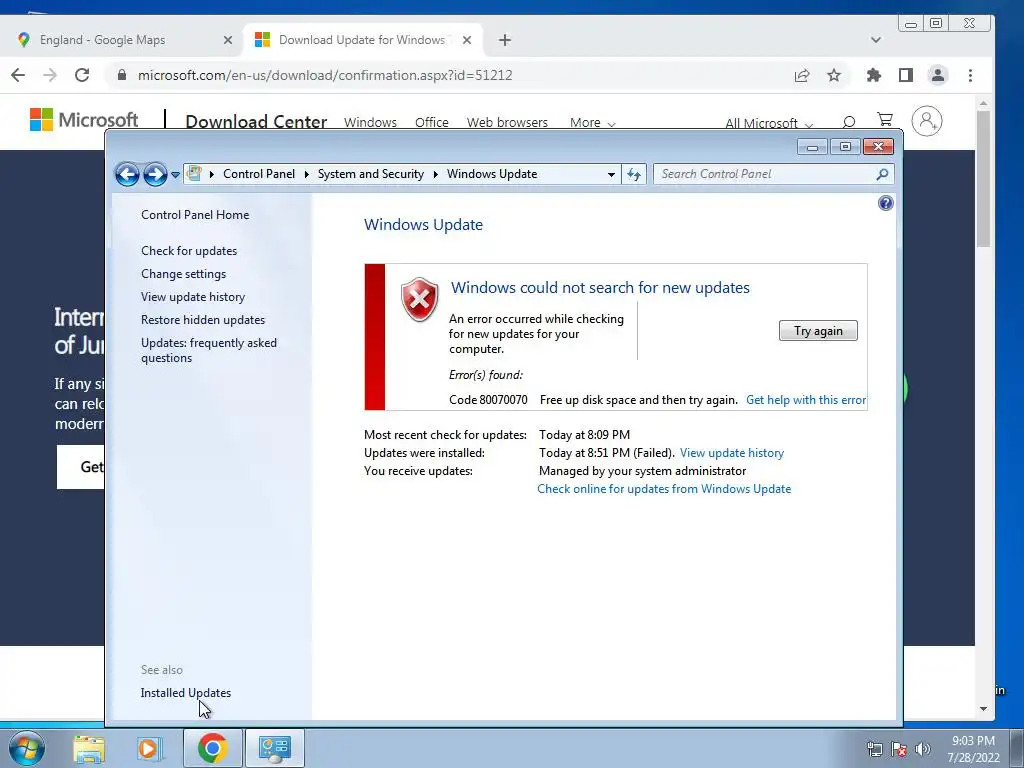Click the padlock site info icon
Image resolution: width=1024 pixels, height=768 pixels.
121,75
